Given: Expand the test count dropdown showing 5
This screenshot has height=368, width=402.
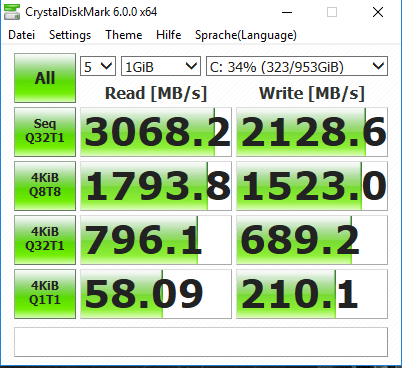Looking at the screenshot, I should pos(98,66).
